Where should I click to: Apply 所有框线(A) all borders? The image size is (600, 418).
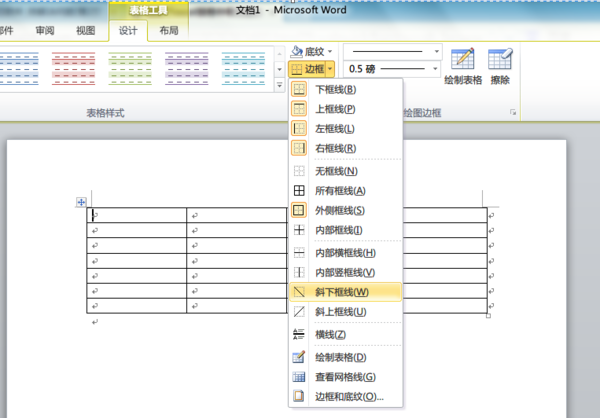point(346,191)
